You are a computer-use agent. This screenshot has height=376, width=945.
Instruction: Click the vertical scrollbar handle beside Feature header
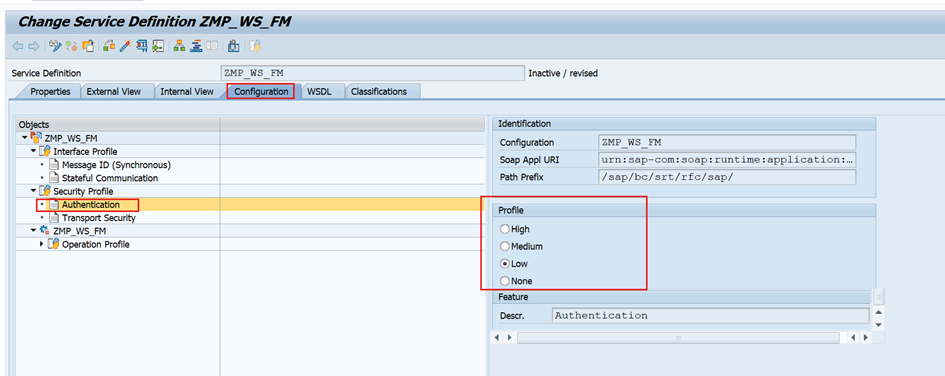[879, 296]
